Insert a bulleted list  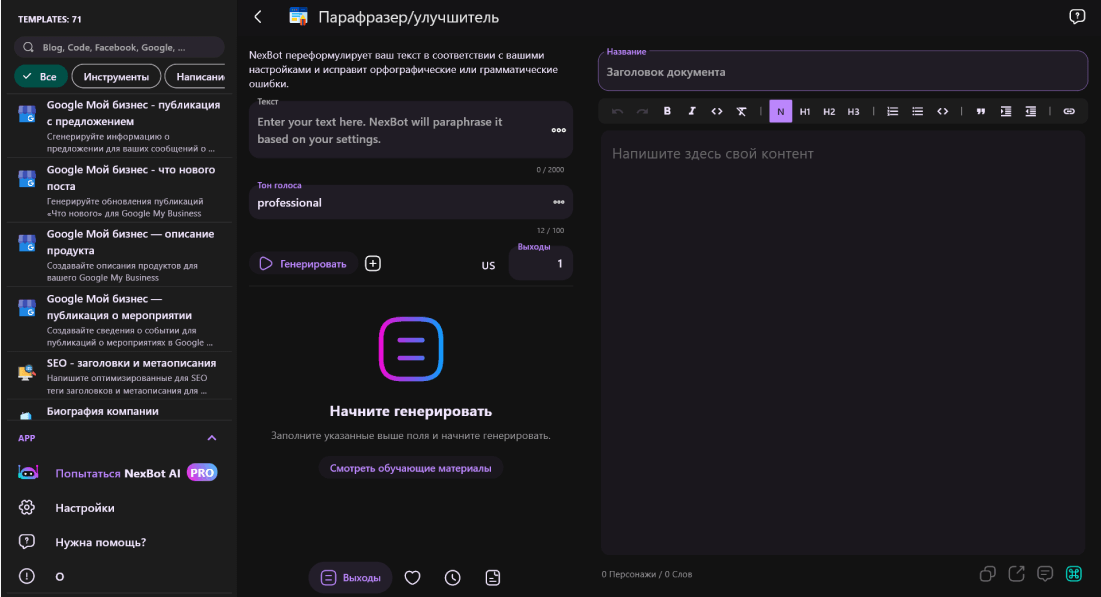(917, 111)
